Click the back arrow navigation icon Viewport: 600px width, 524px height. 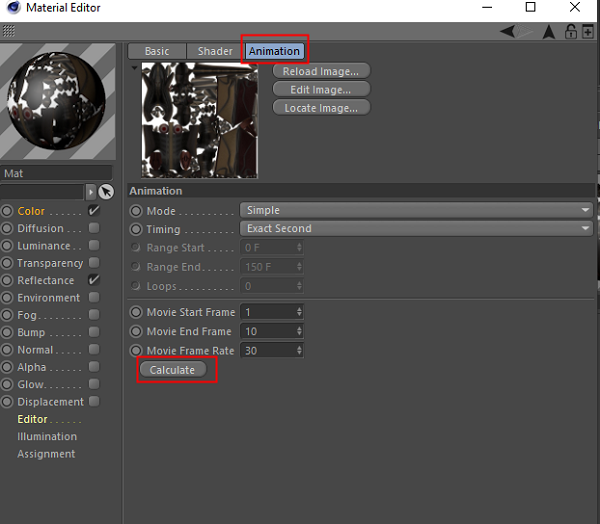pyautogui.click(x=510, y=32)
